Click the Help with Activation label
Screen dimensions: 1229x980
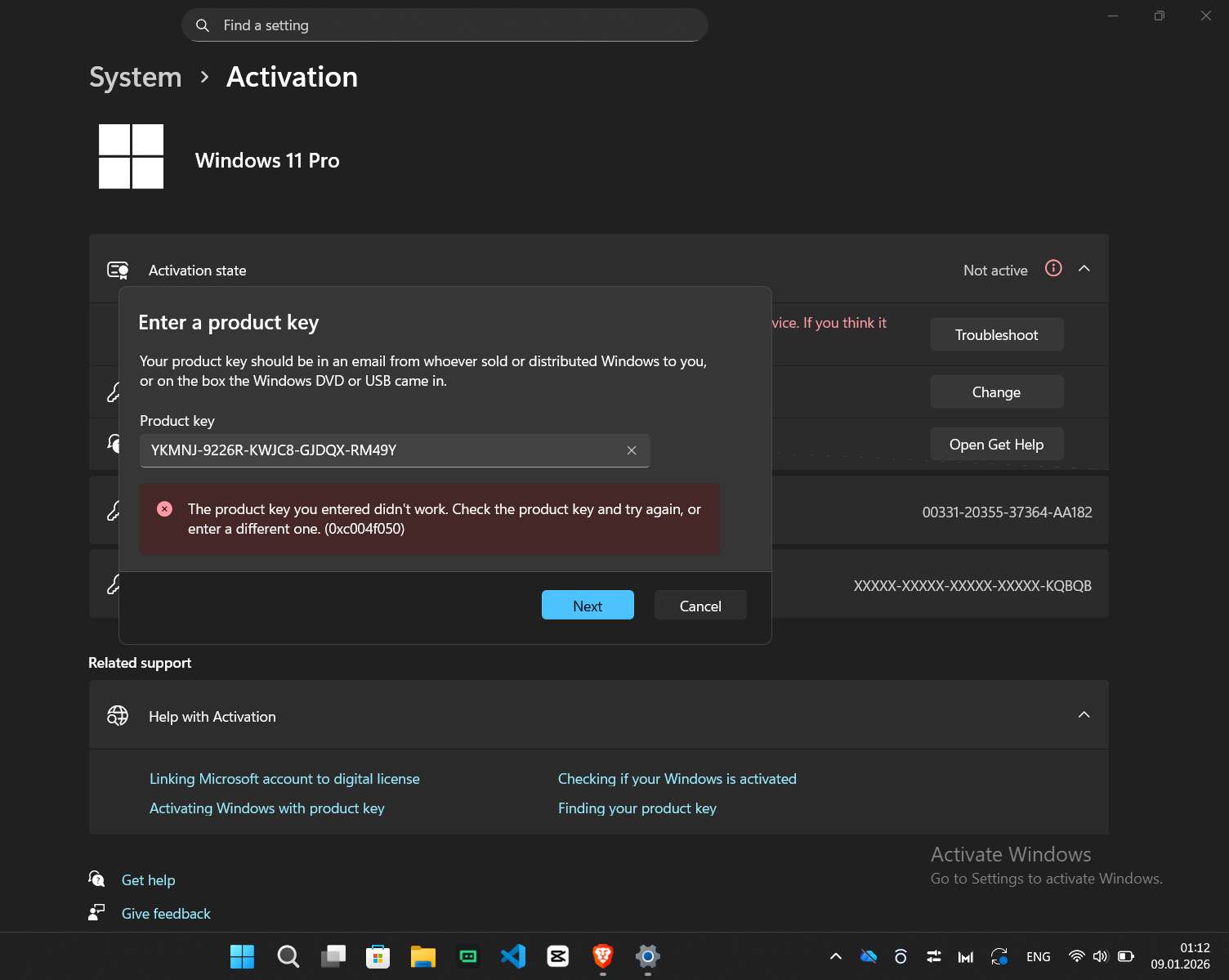[x=212, y=717]
